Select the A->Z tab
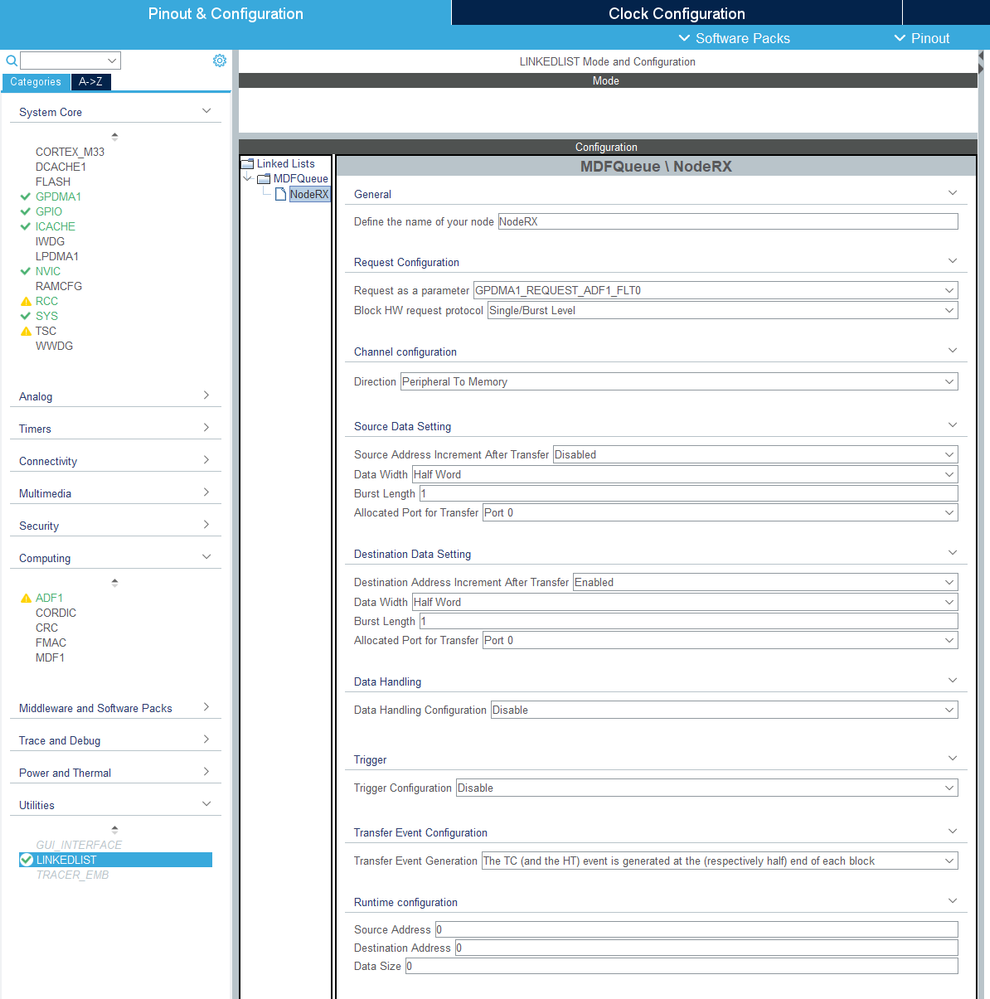The width and height of the screenshot is (990, 999). [90, 82]
